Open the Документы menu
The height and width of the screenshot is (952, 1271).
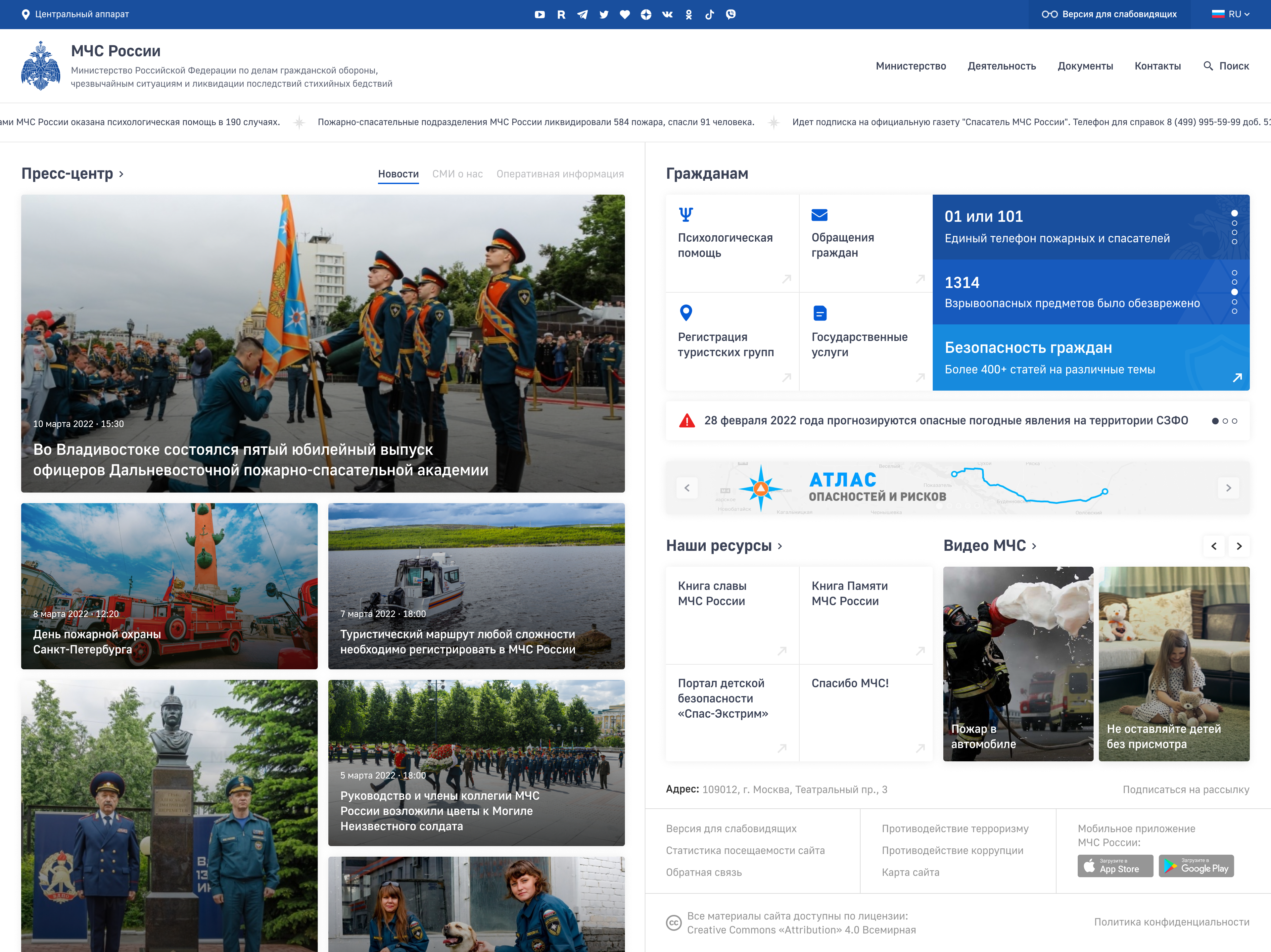pyautogui.click(x=1085, y=66)
